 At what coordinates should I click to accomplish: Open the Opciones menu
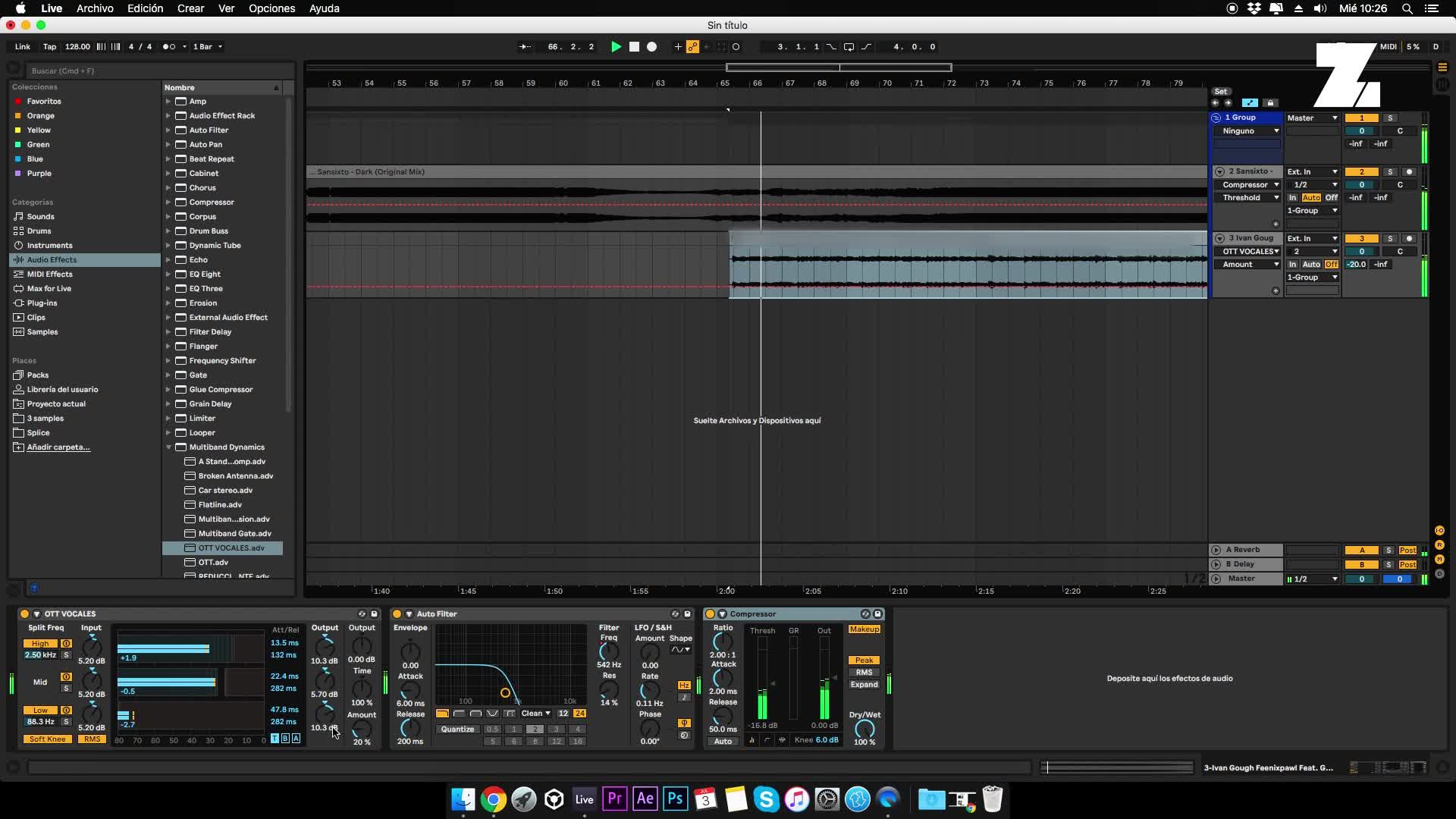[x=271, y=8]
